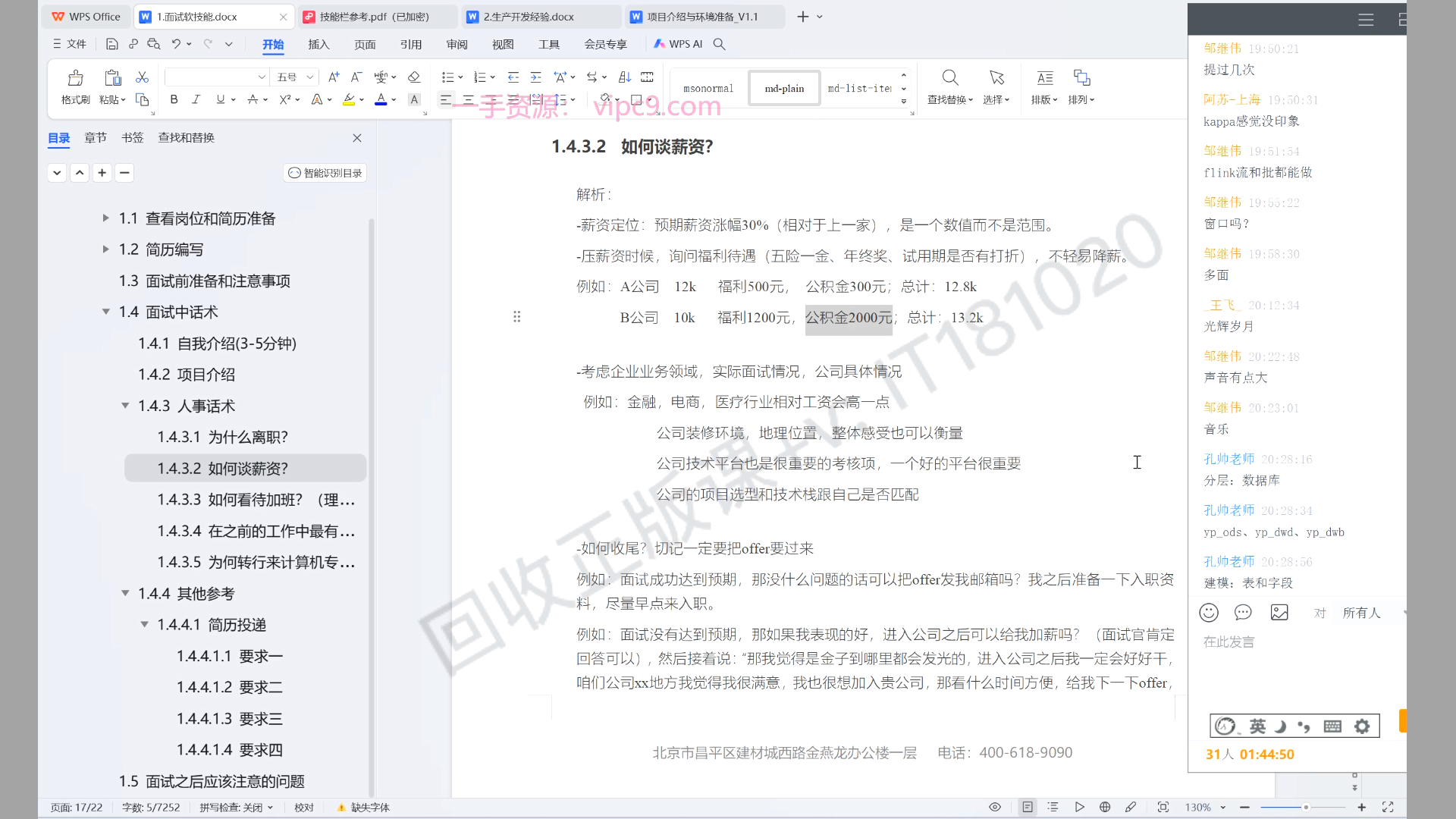Open the 插入 ribbon tab
Viewport: 1456px width, 819px height.
318,45
